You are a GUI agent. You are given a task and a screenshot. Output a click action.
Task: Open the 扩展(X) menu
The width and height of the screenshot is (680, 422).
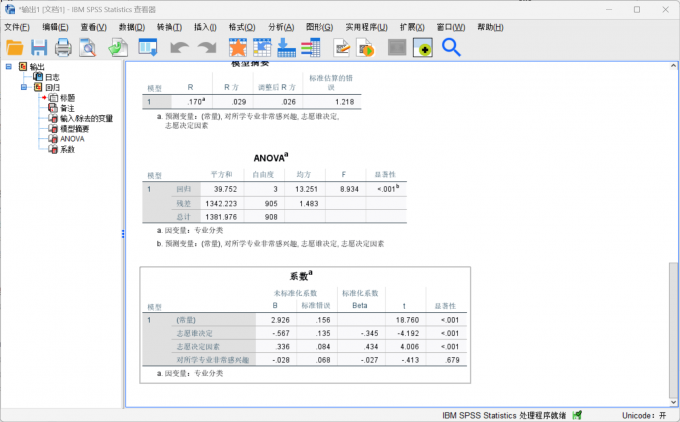pyautogui.click(x=412, y=27)
